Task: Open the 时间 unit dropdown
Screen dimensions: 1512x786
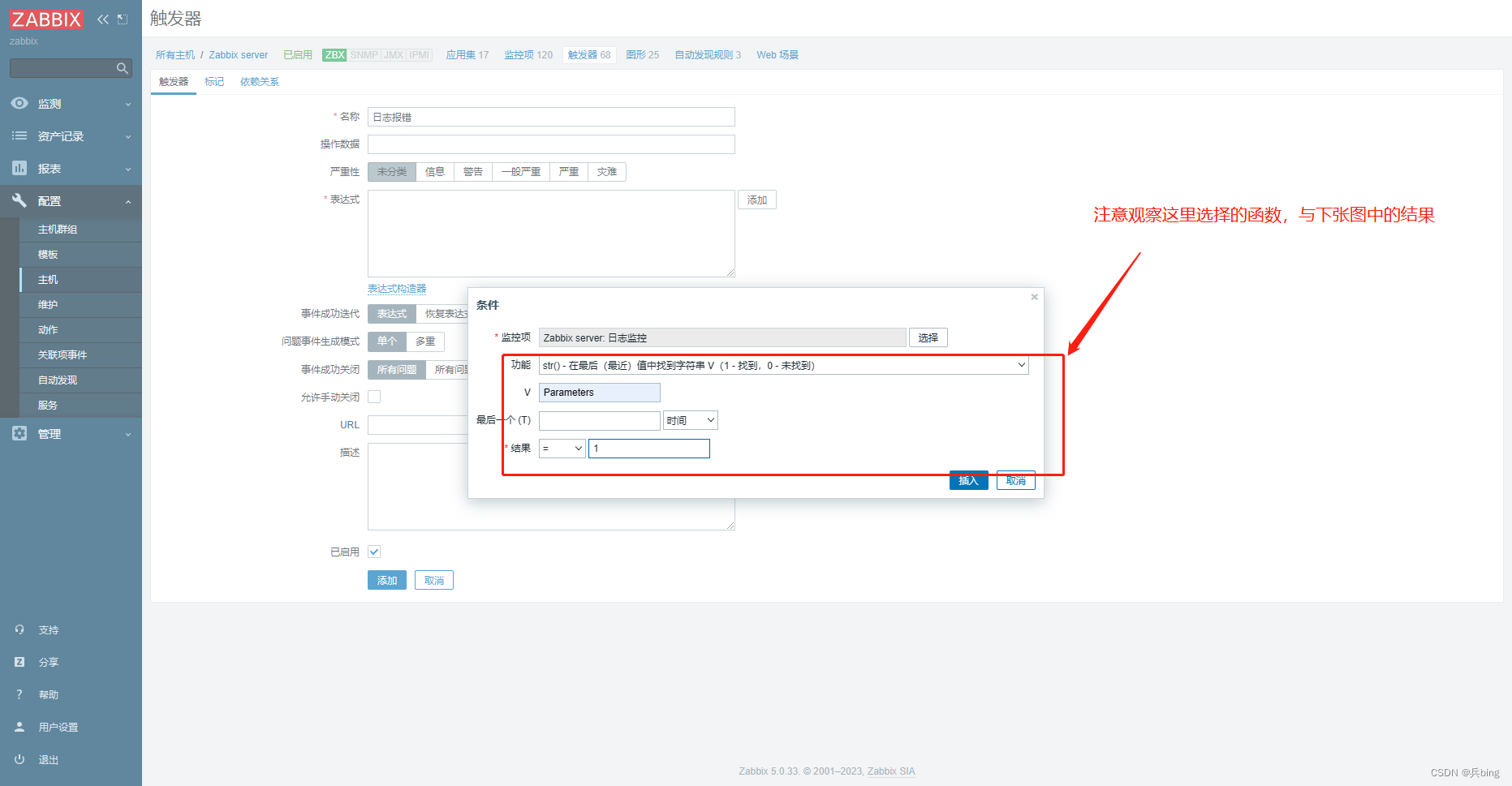Action: pos(691,420)
